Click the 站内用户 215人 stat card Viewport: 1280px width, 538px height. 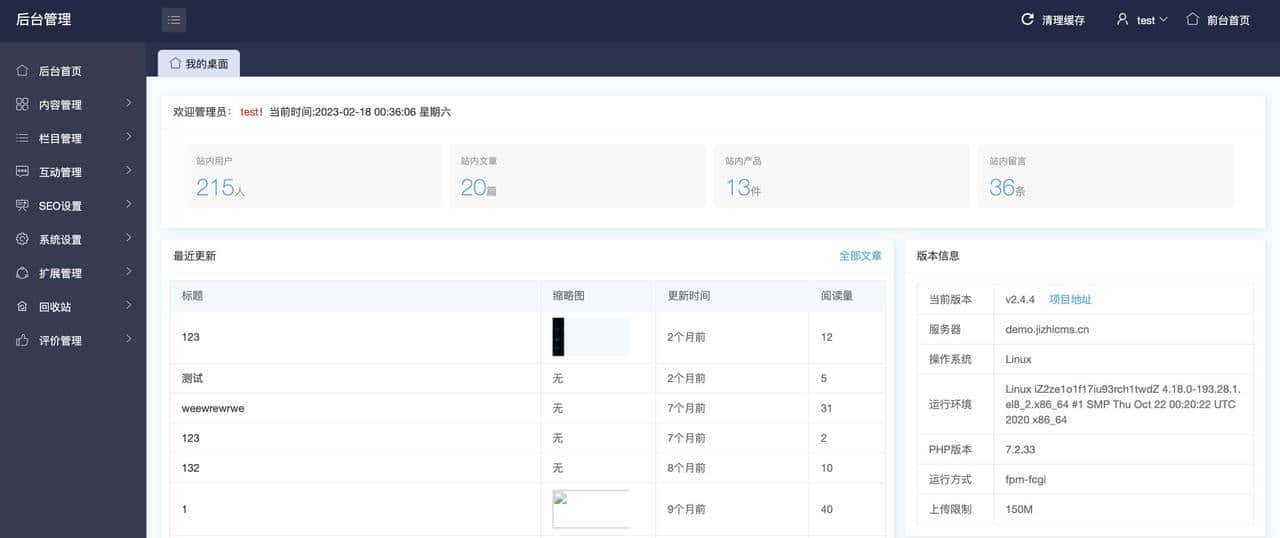point(312,176)
